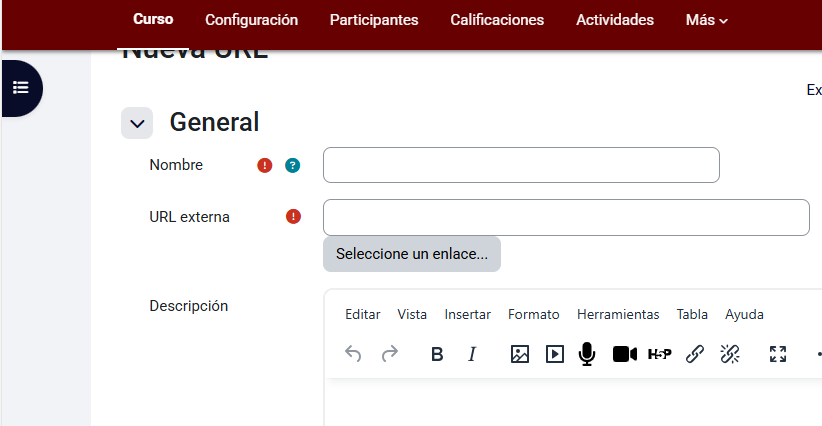
Task: Insert H5P content via H5P icon
Action: click(660, 353)
